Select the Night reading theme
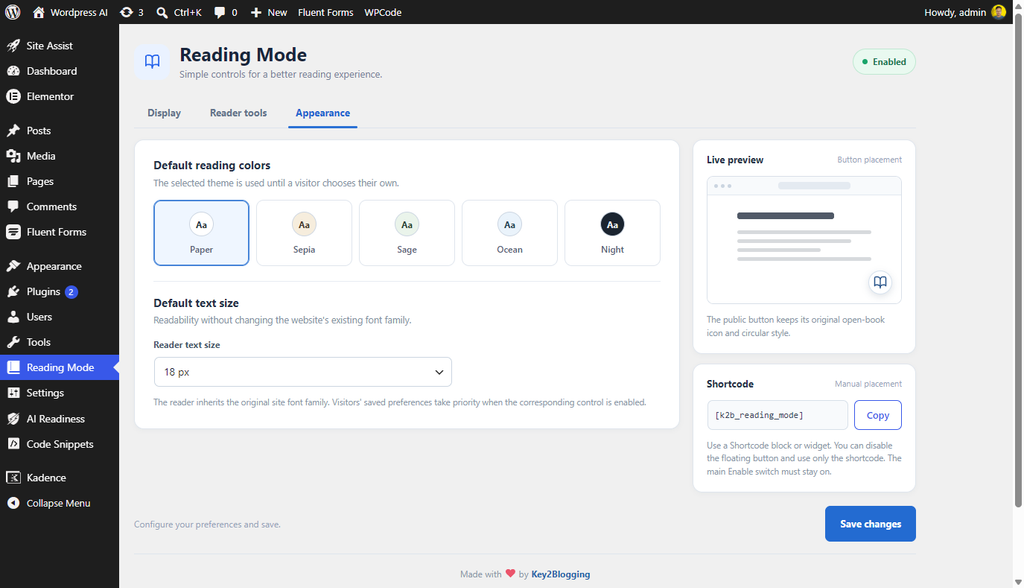This screenshot has width=1024, height=588. click(x=613, y=233)
